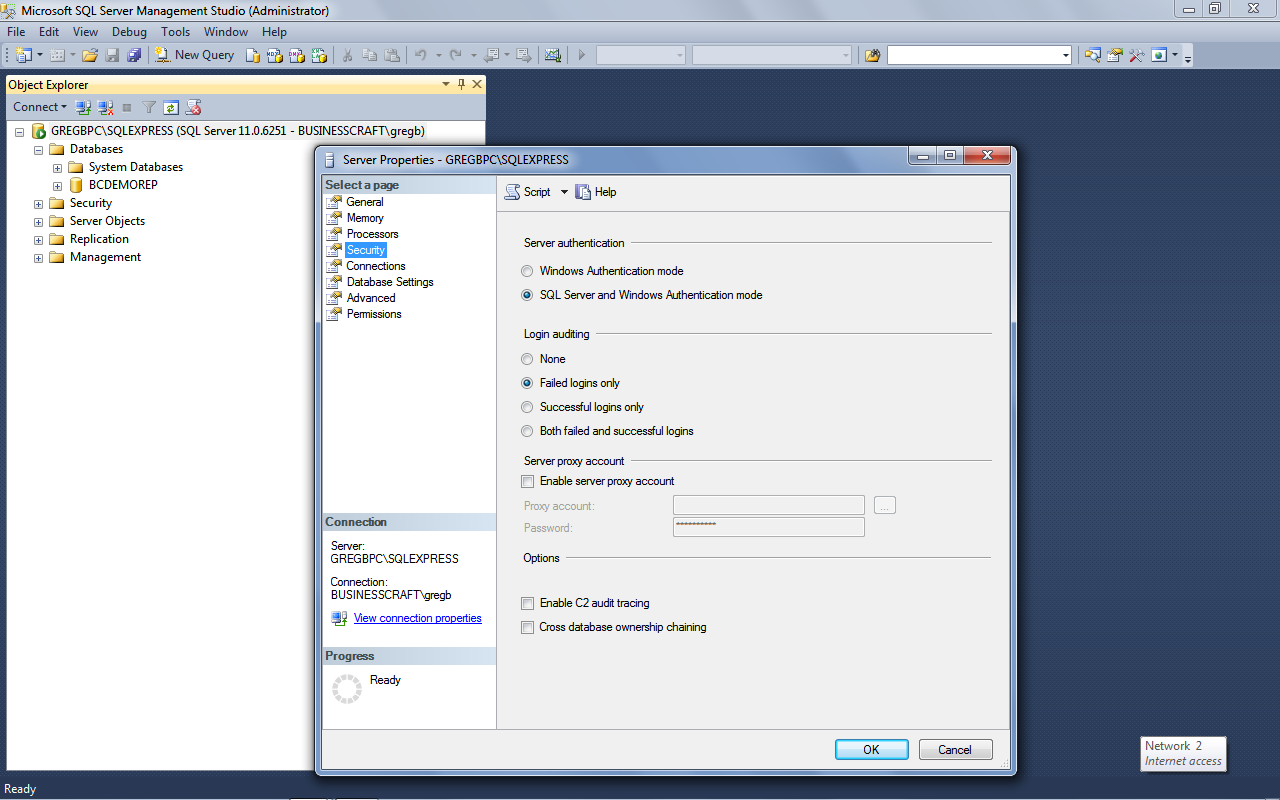
Task: Select the Memory page
Action: point(365,218)
